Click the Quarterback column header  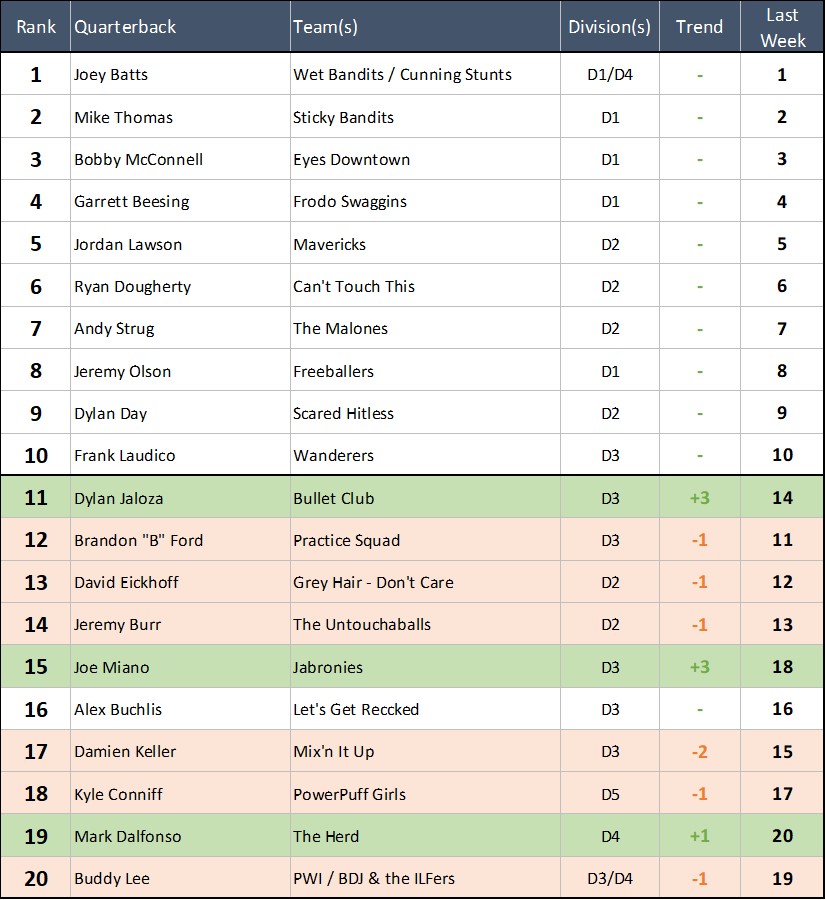[x=125, y=27]
